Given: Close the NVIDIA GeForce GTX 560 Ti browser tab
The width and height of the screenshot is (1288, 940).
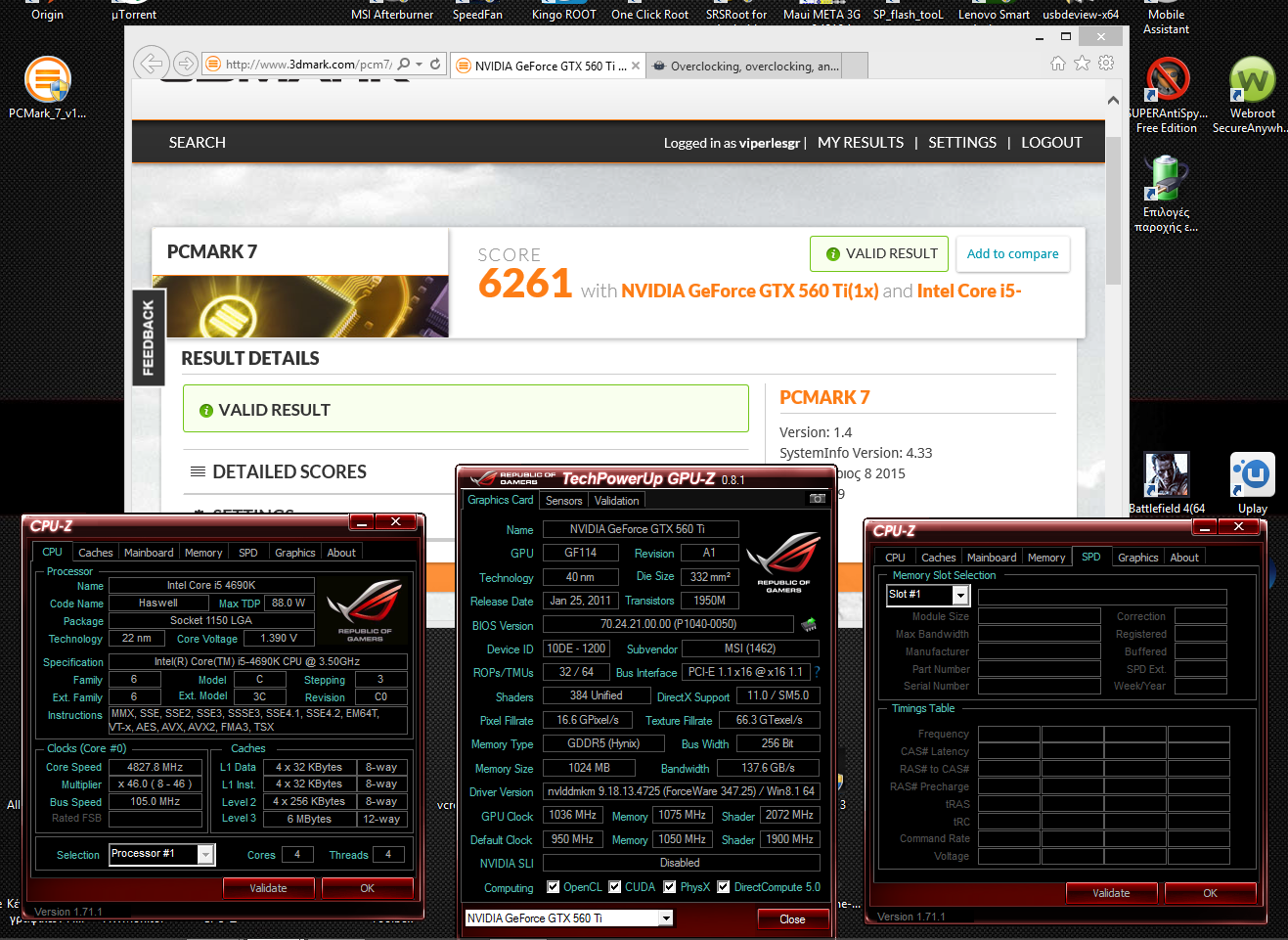Looking at the screenshot, I should pyautogui.click(x=636, y=67).
